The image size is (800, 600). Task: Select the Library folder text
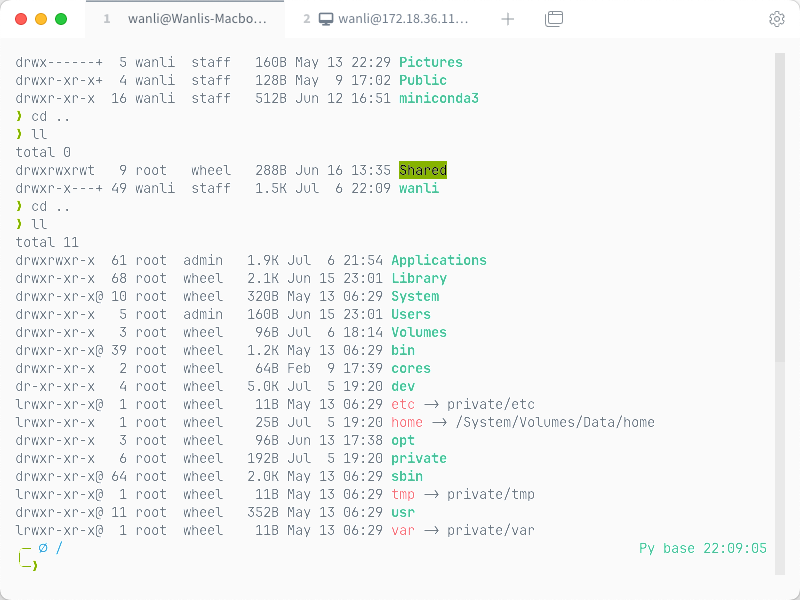tap(419, 278)
